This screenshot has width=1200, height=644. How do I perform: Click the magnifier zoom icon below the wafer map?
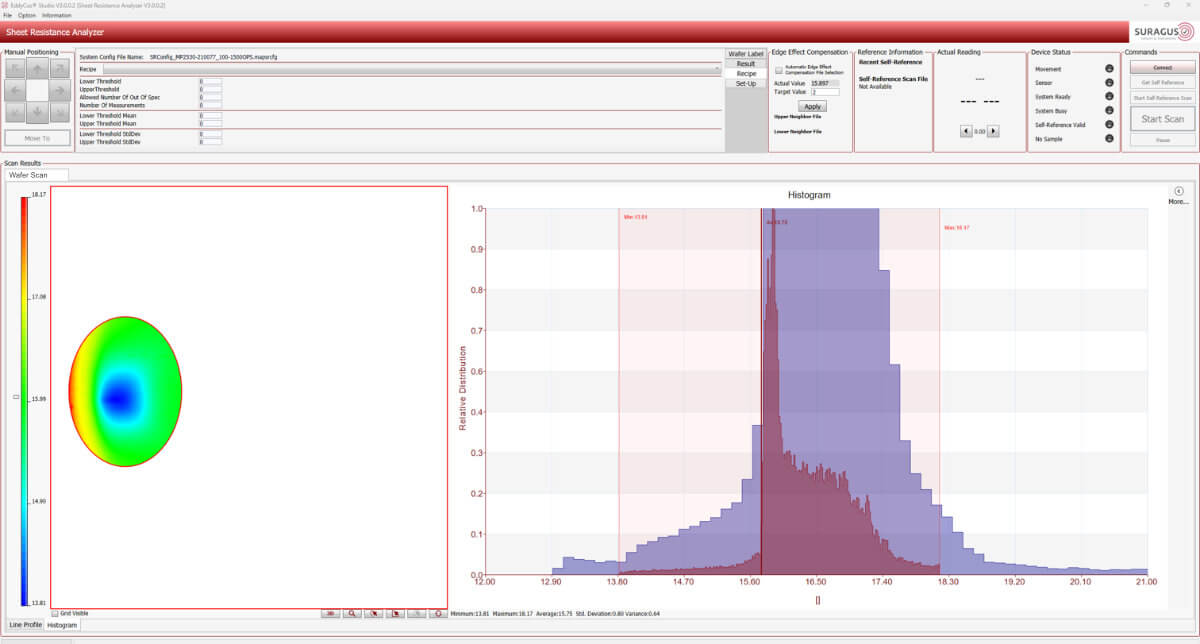pyautogui.click(x=352, y=613)
